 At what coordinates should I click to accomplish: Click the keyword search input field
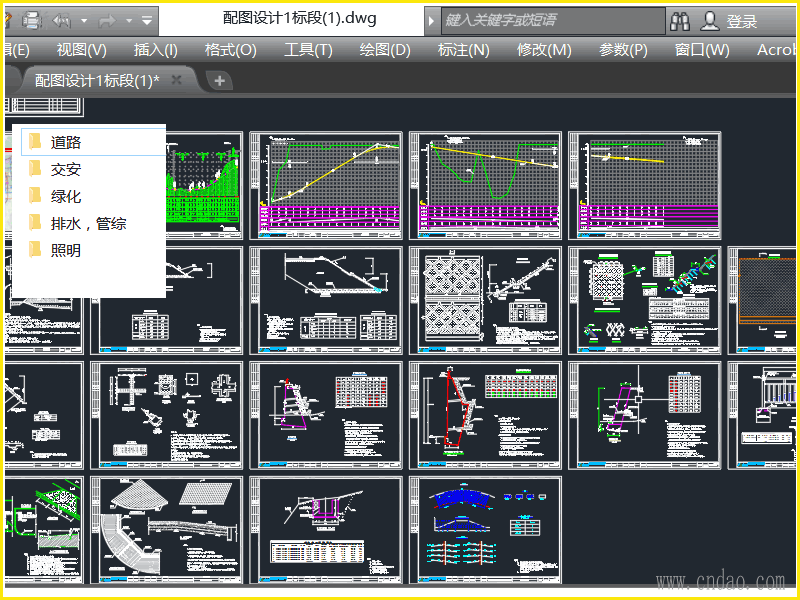click(553, 20)
